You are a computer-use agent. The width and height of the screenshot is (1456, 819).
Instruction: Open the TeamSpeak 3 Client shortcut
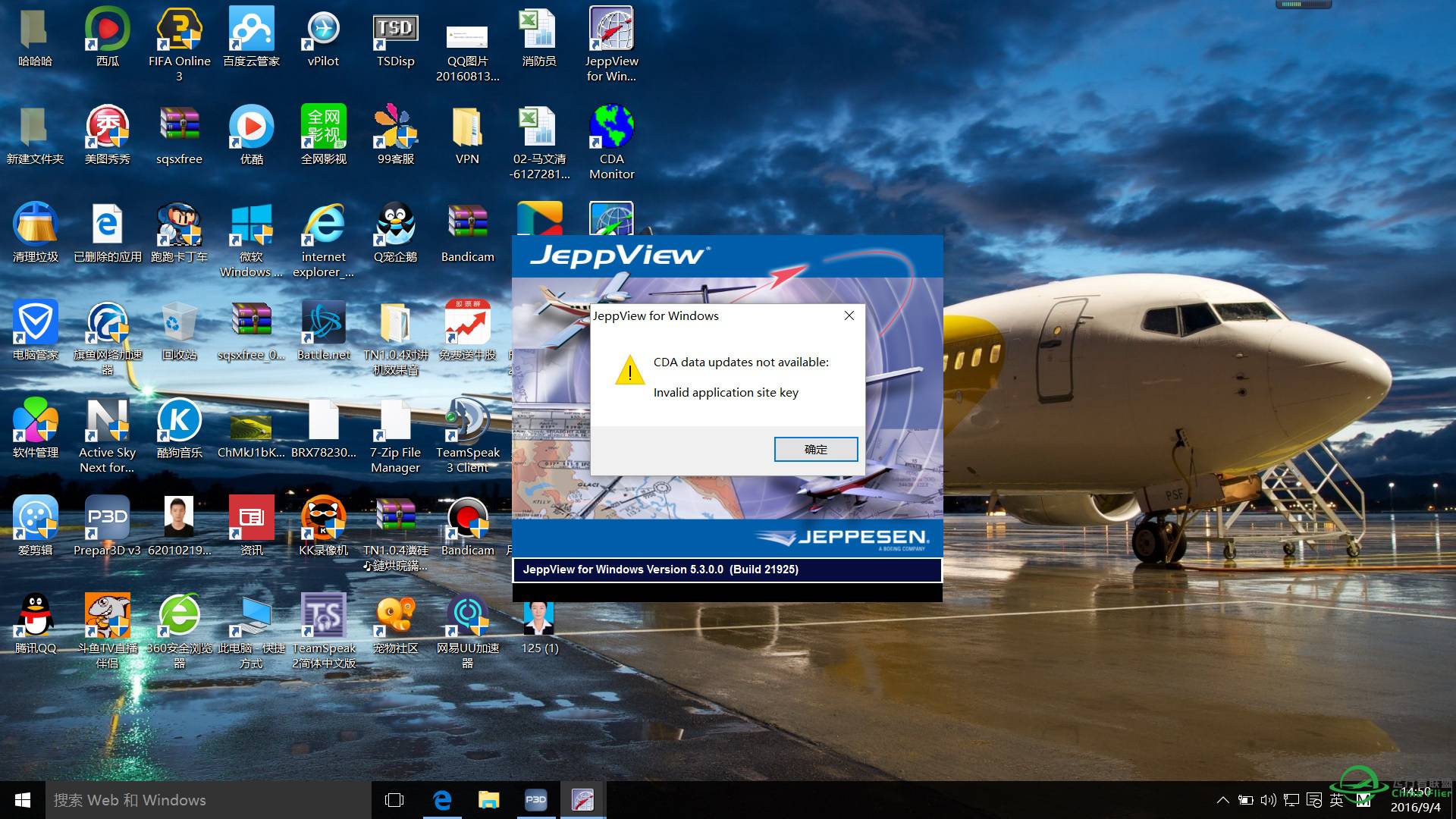[x=467, y=435]
